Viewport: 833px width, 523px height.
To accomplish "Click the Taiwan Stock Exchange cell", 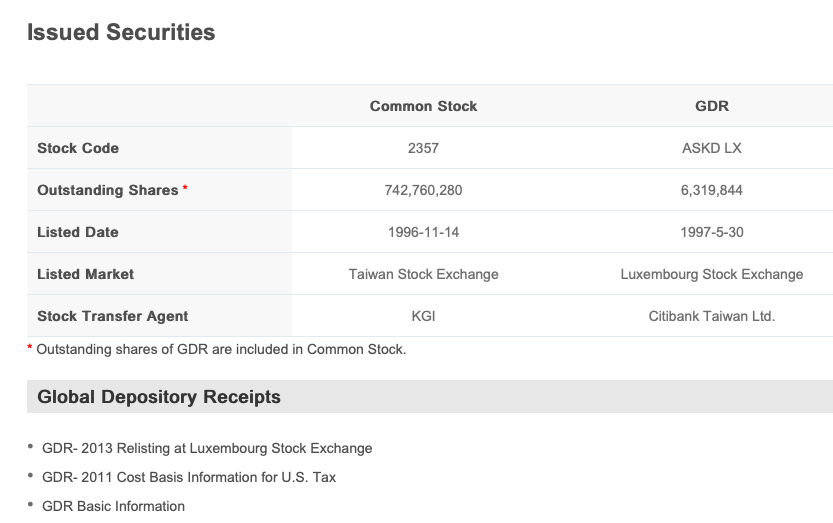I will coord(423,274).
